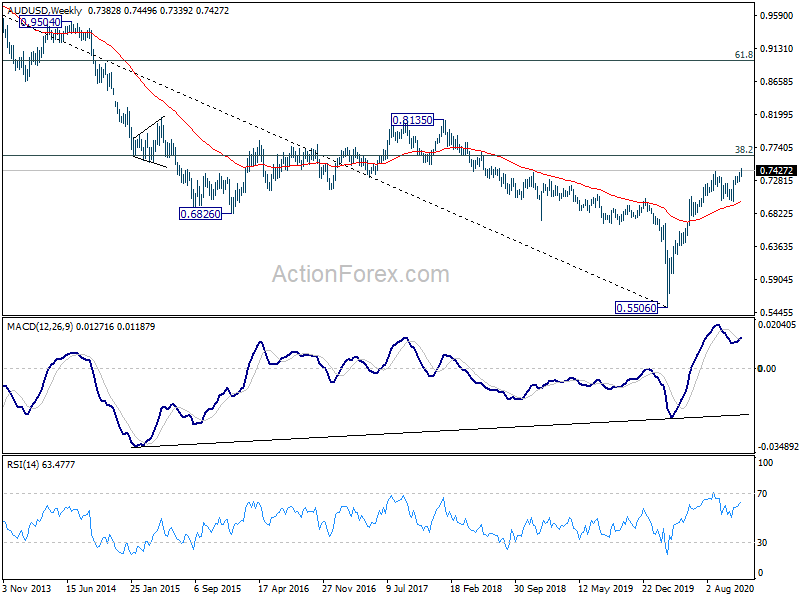Click the 18 Feb 2018 date label

click(x=476, y=588)
